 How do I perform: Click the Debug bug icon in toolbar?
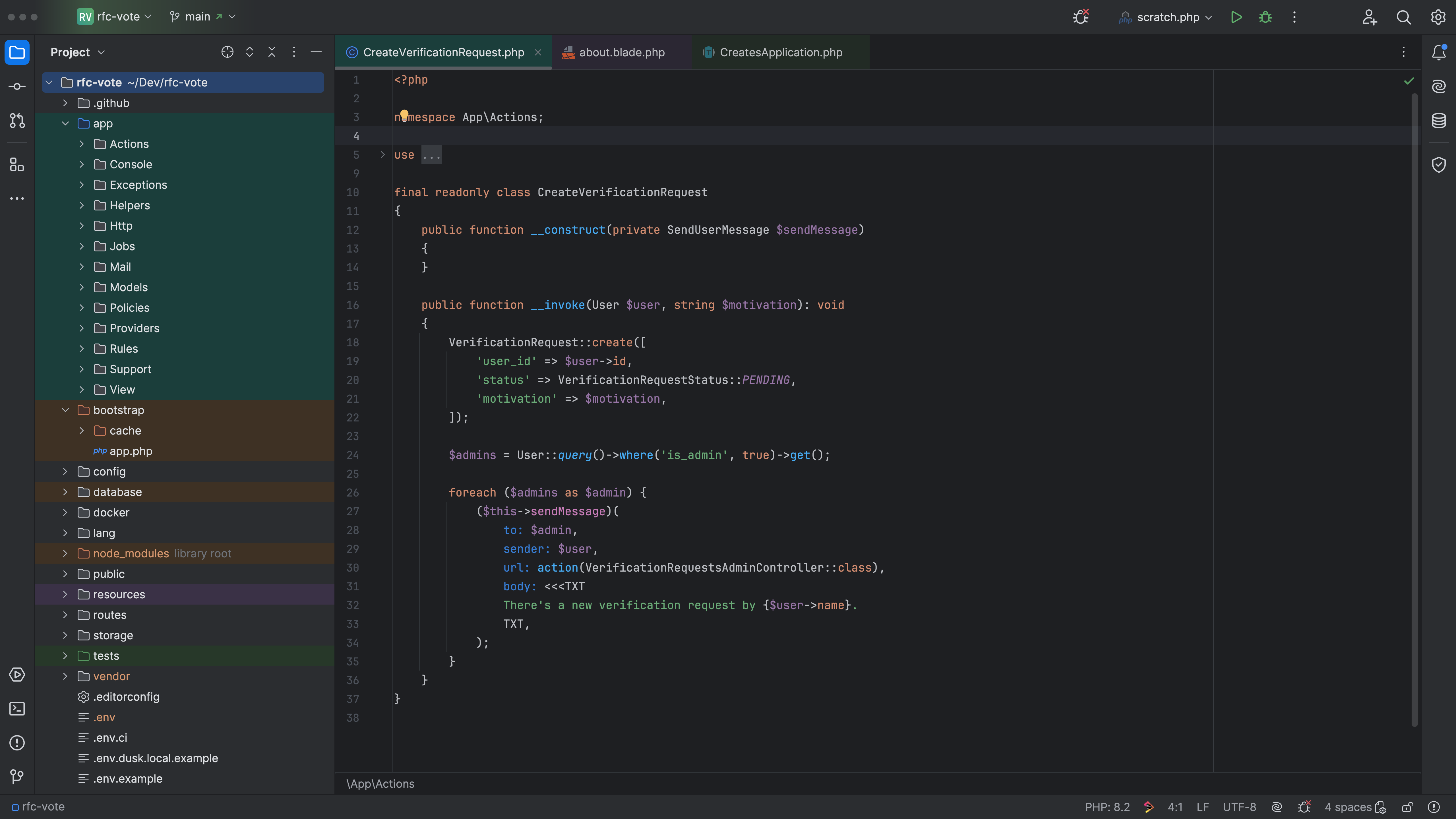[1265, 17]
